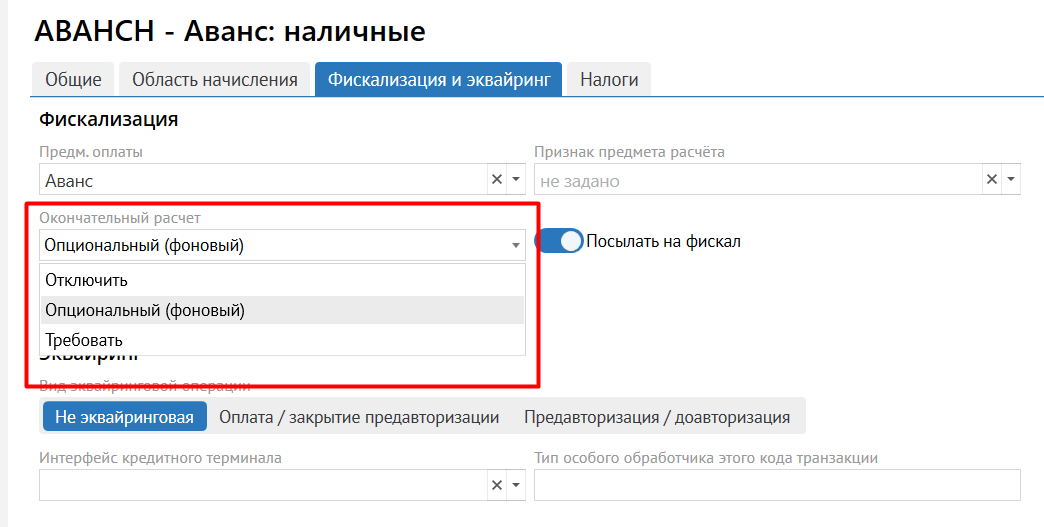Clear the Интерфейс кредитного терминала field

coord(497,485)
